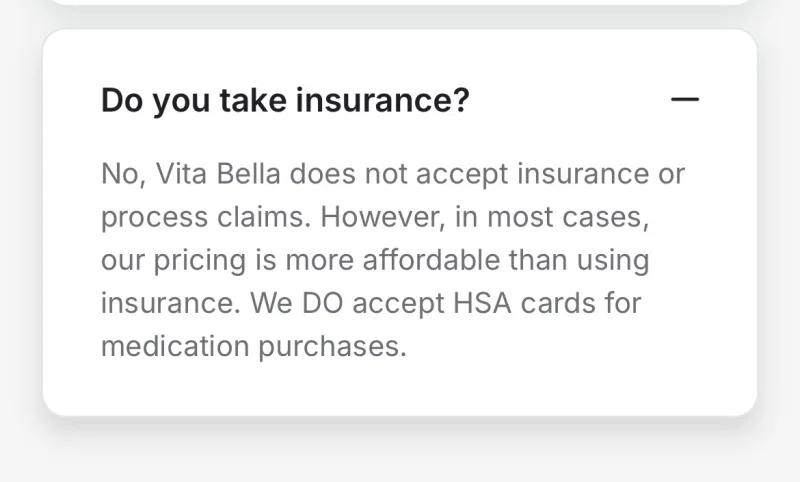Click the word "However," in the answer

[x=383, y=217]
